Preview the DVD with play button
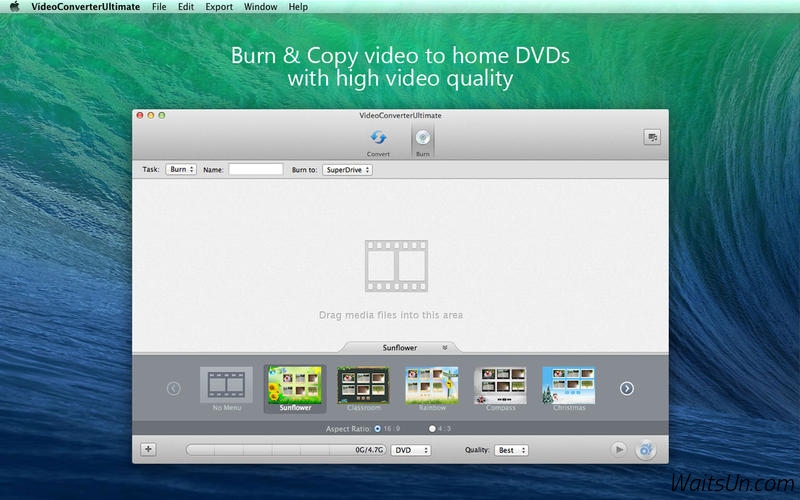Screen dimensions: 800x500 [618, 449]
